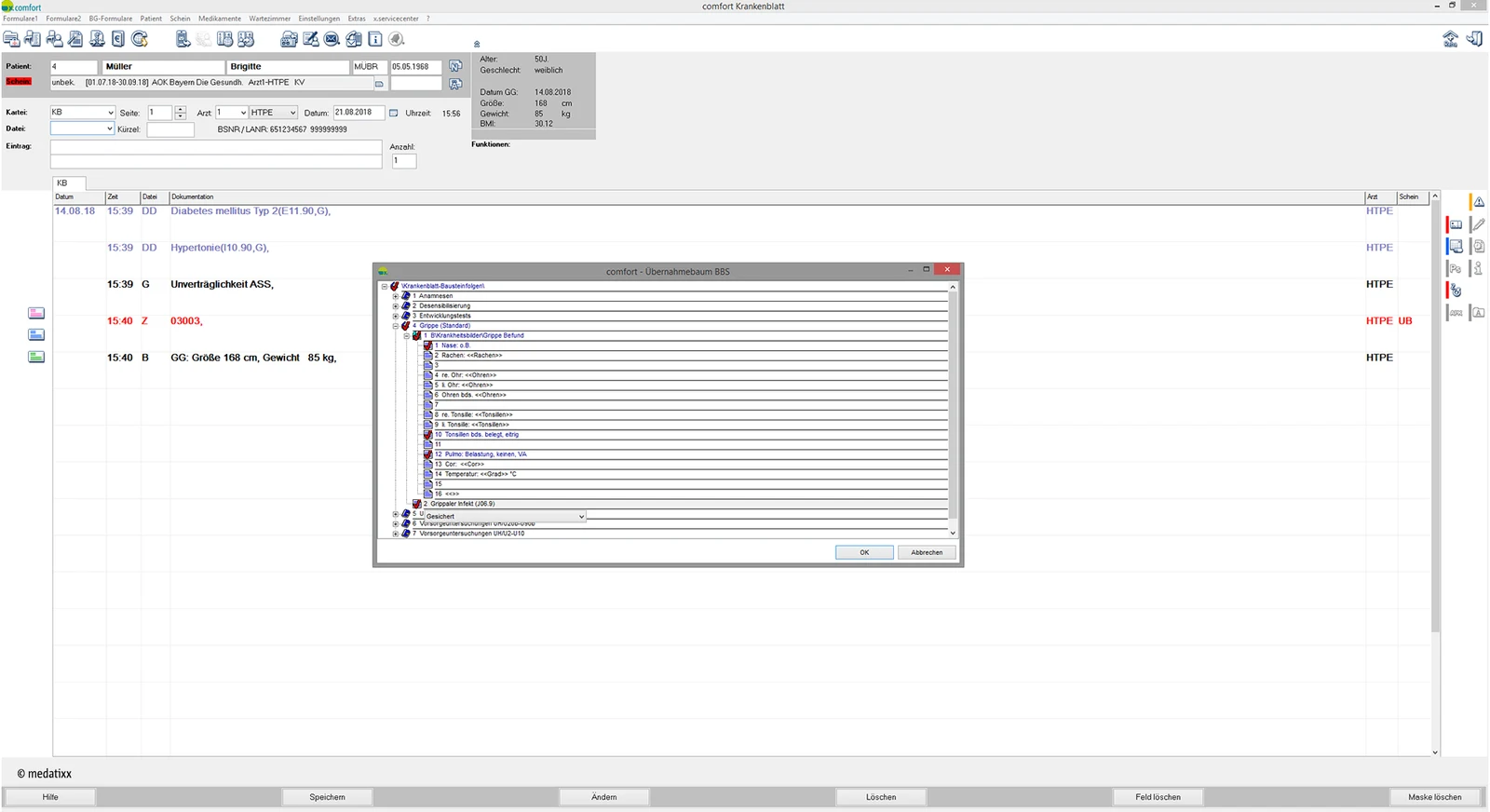
Task: Click the grayed bell icon in top toolbar
Action: pyautogui.click(x=397, y=39)
